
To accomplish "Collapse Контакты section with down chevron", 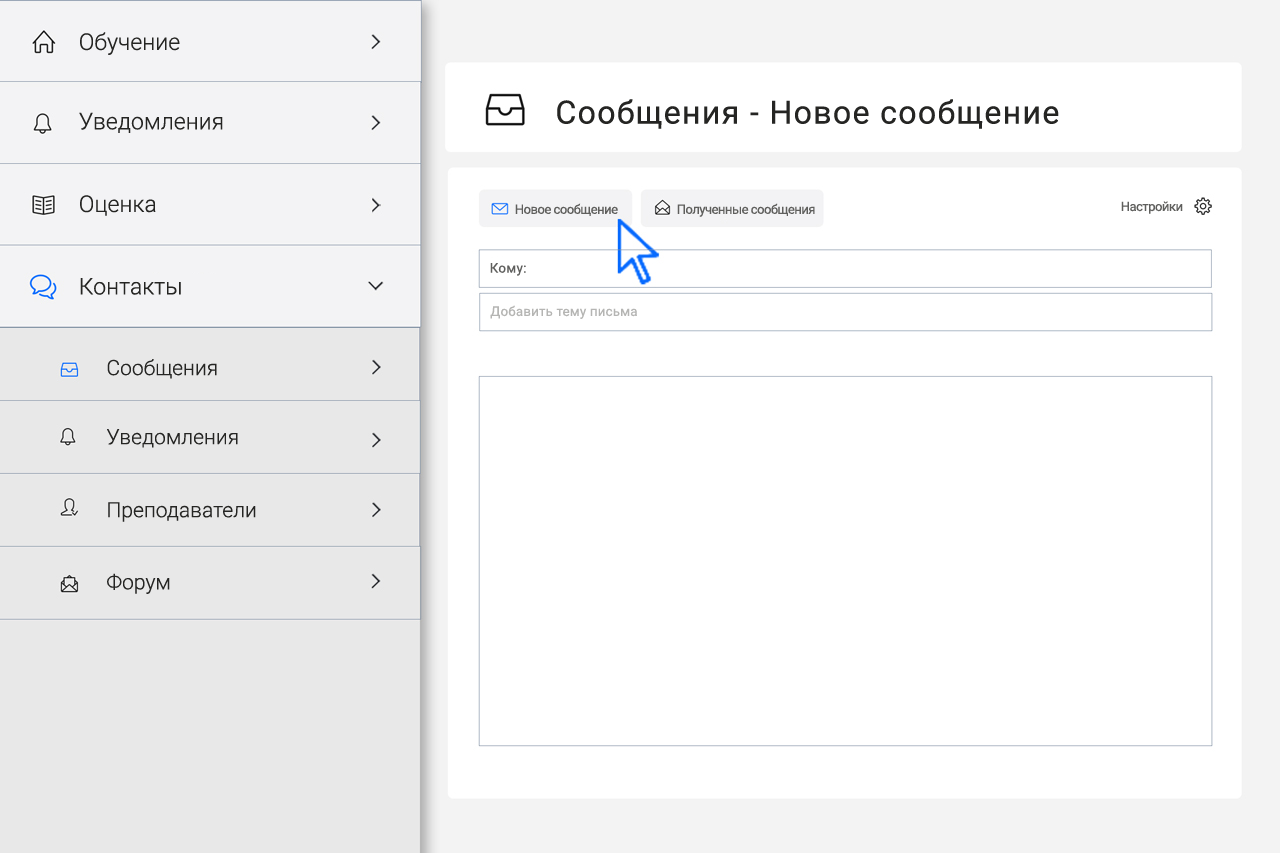I will 376,286.
